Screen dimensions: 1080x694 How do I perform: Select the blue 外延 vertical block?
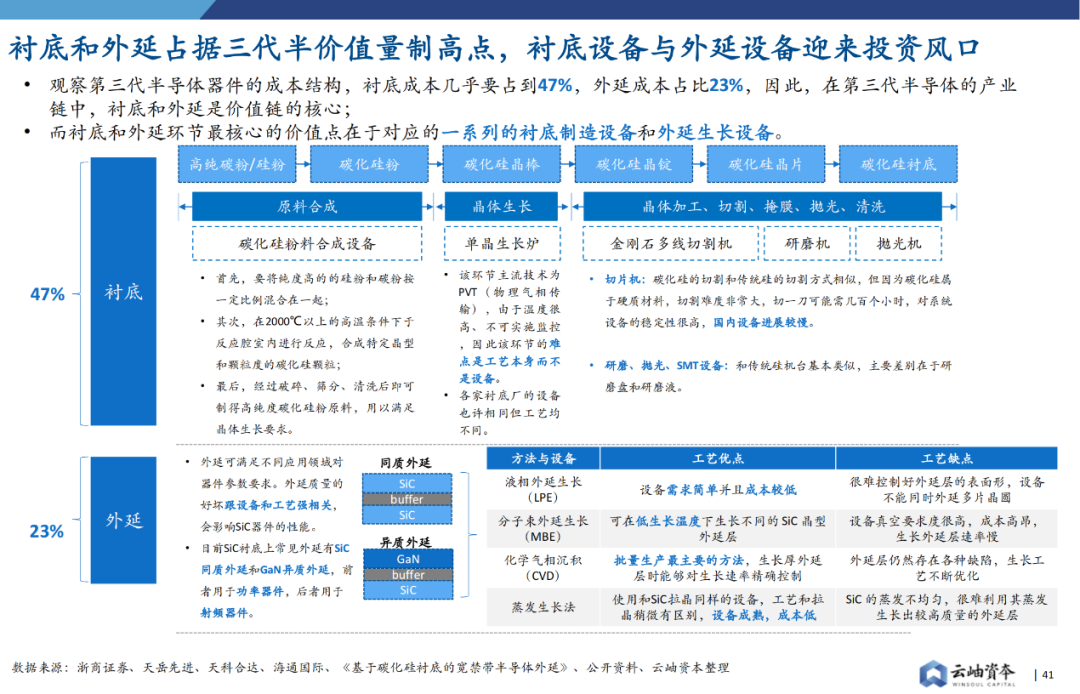point(123,520)
